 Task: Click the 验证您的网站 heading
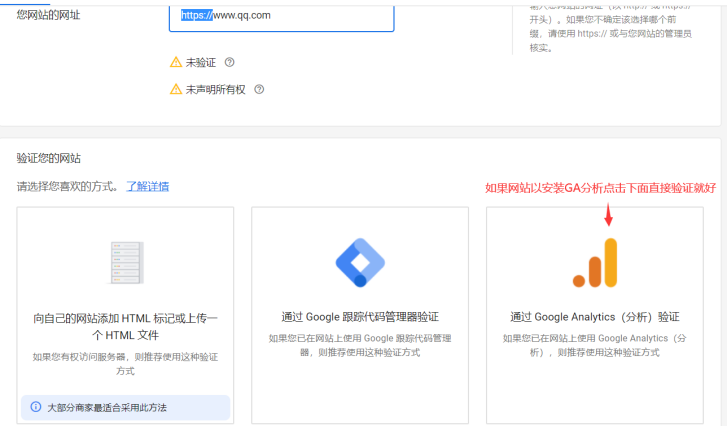click(x=48, y=158)
